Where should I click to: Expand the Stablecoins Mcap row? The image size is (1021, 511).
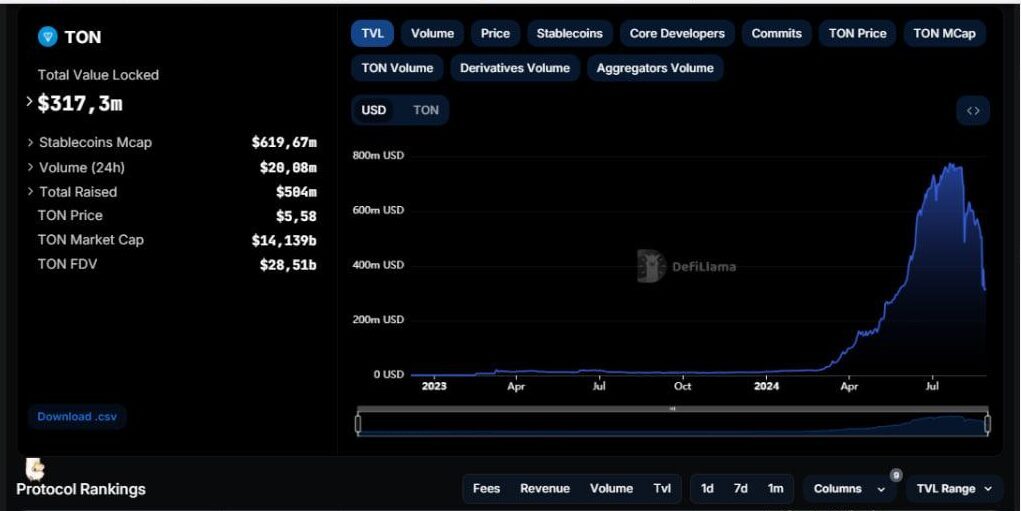pyautogui.click(x=31, y=142)
